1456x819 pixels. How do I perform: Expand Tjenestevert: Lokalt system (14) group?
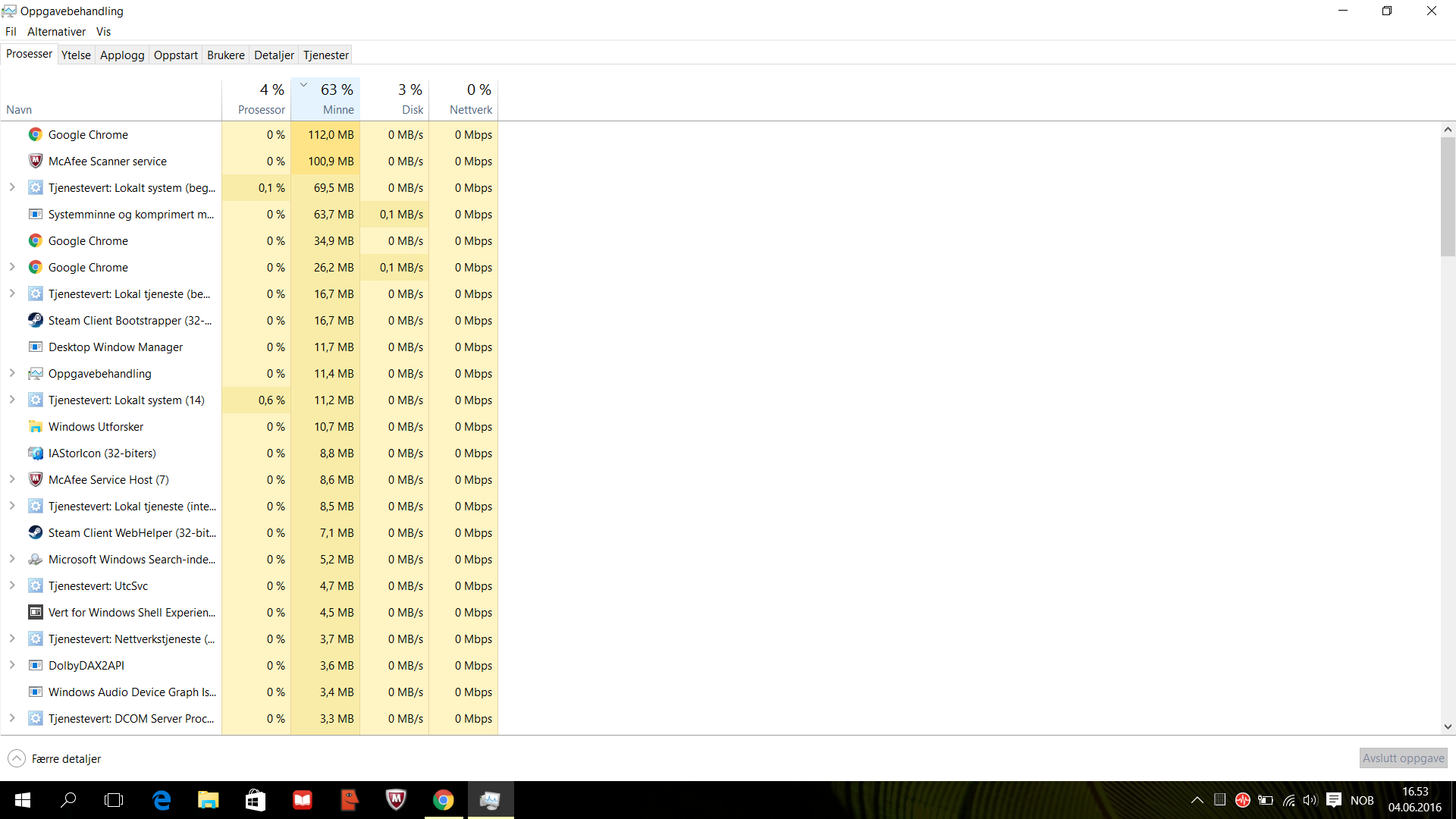pyautogui.click(x=12, y=400)
